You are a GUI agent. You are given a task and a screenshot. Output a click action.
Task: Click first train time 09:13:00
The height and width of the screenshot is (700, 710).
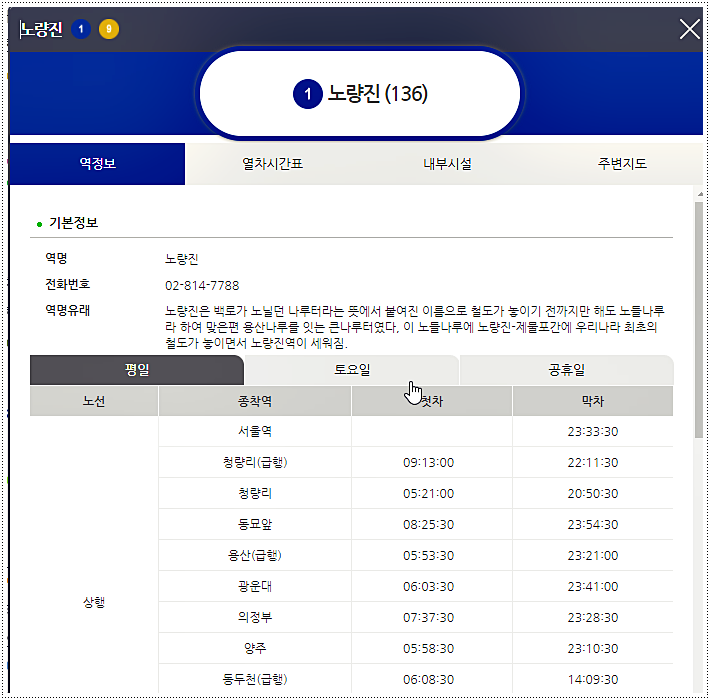[x=428, y=463]
